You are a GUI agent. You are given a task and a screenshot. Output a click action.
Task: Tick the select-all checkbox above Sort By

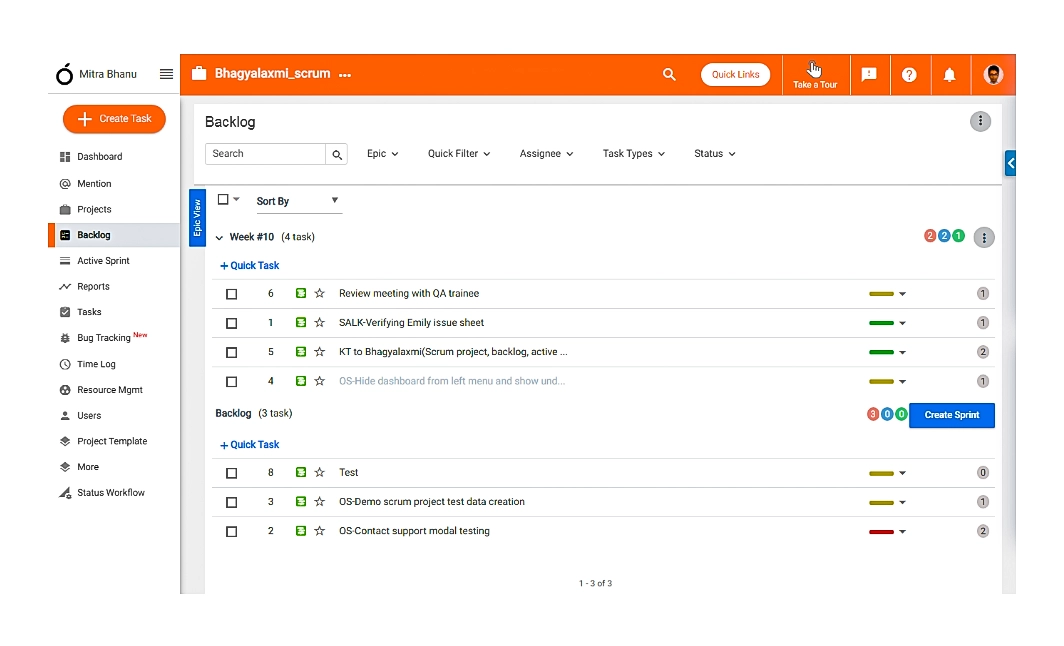[222, 199]
